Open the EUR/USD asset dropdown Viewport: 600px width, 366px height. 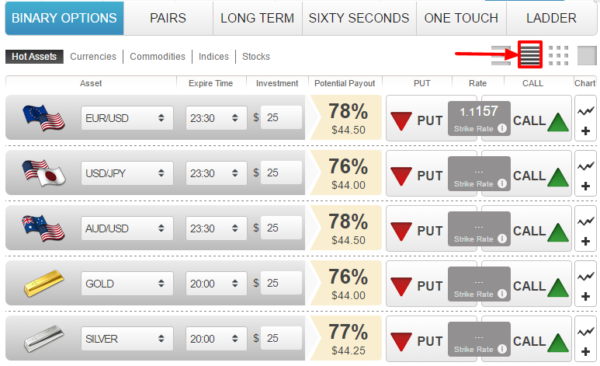[127, 118]
